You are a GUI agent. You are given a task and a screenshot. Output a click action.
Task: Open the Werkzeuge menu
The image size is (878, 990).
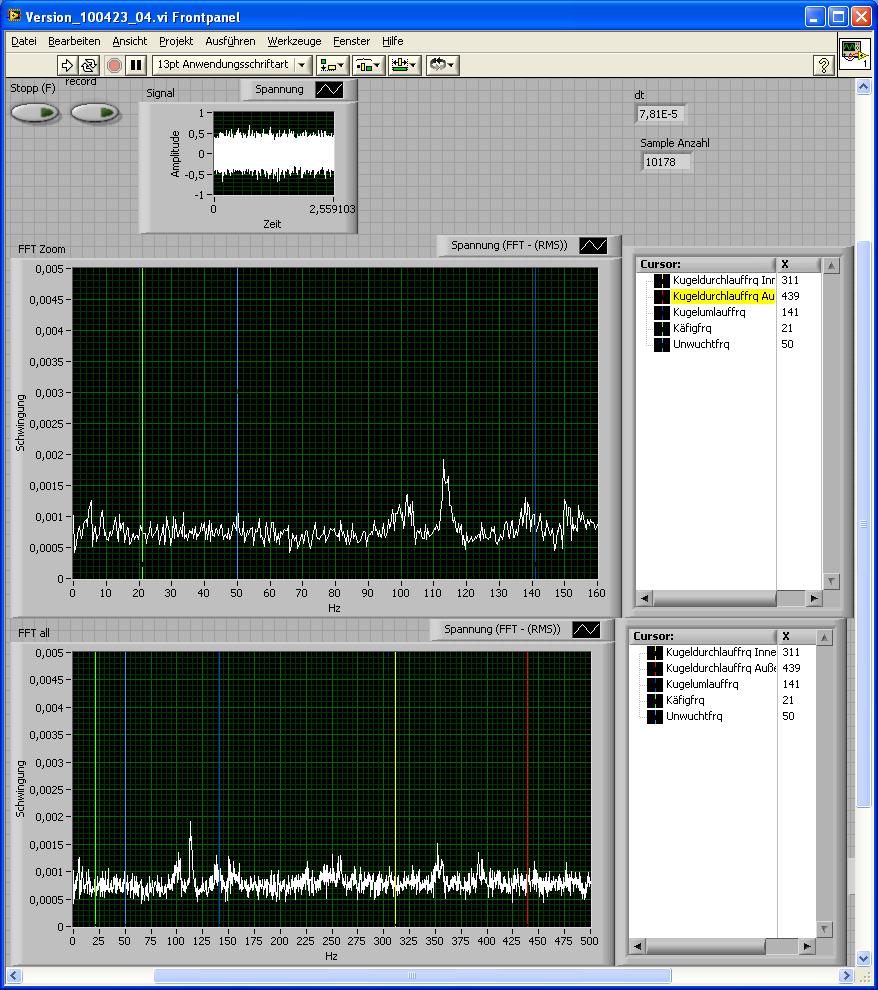point(294,41)
